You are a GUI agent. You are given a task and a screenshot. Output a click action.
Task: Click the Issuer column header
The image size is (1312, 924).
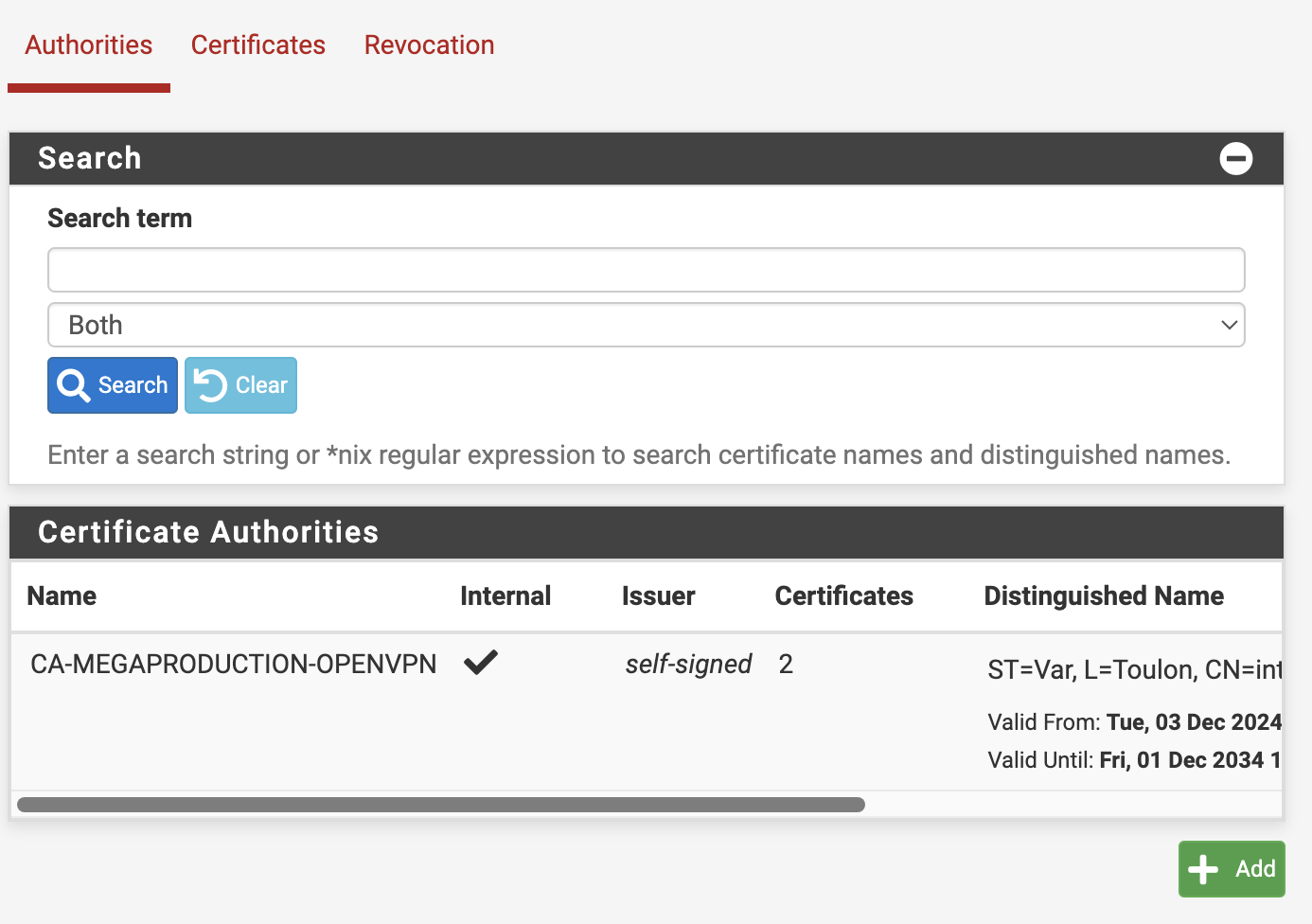658,595
